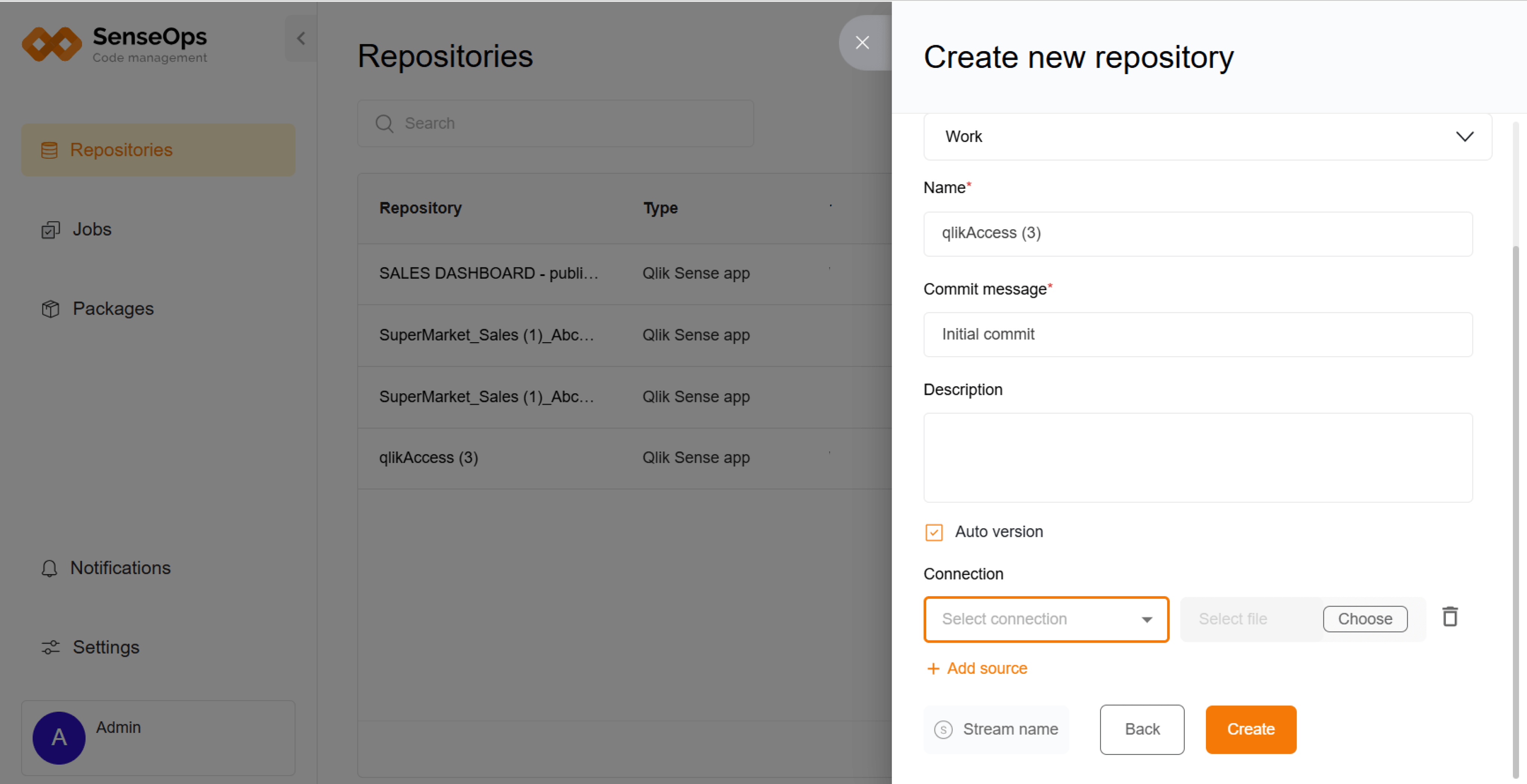Delete the connection source with trash icon
This screenshot has height=784, width=1527.
click(1450, 617)
